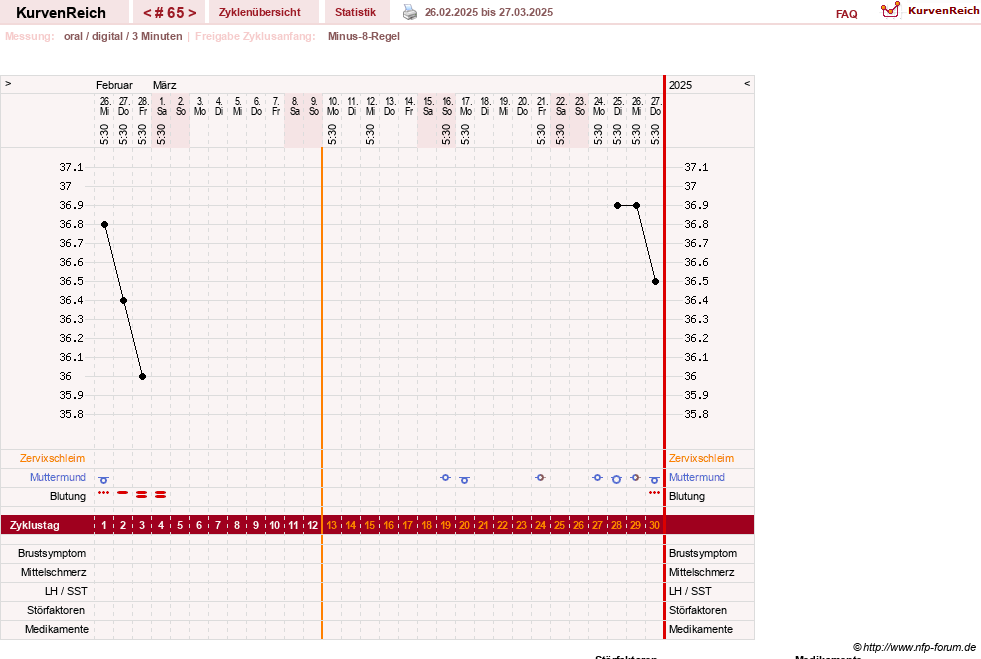Click the Muttermund symbol on cycle day 28

click(x=616, y=479)
